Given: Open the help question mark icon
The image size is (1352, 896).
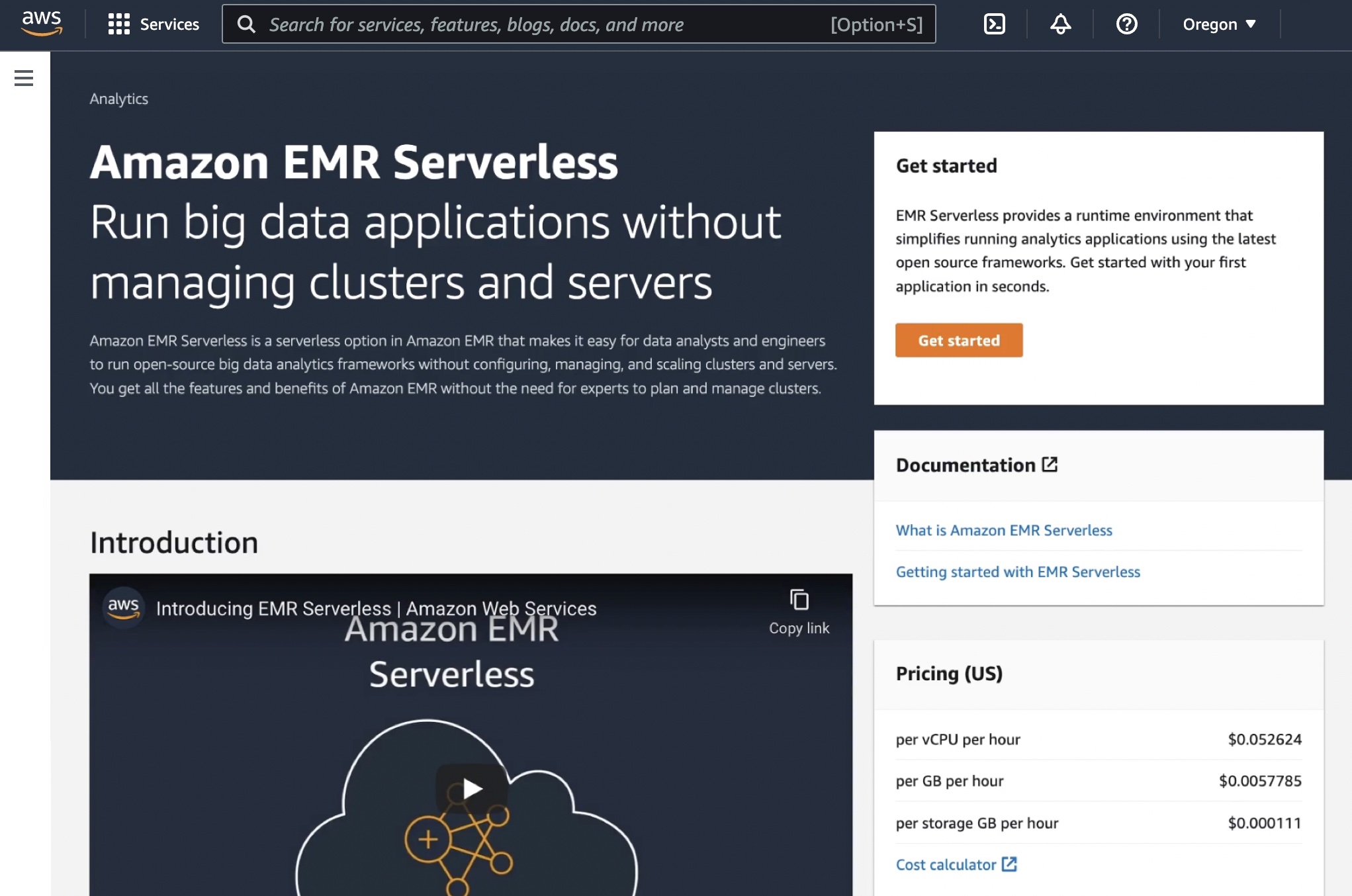Looking at the screenshot, I should pyautogui.click(x=1126, y=24).
